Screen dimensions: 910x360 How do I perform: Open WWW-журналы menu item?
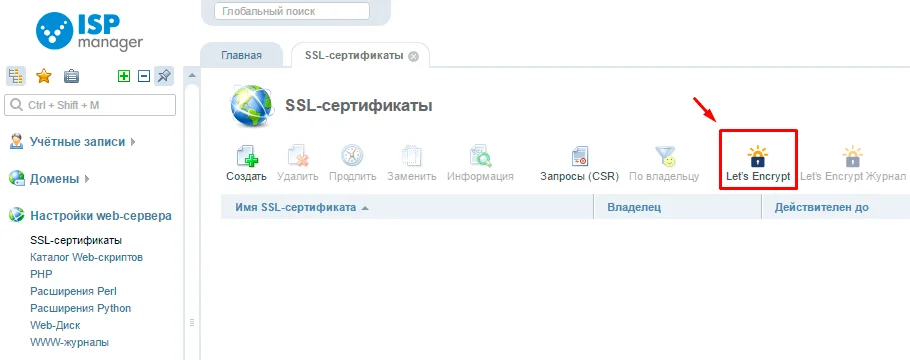coord(70,342)
